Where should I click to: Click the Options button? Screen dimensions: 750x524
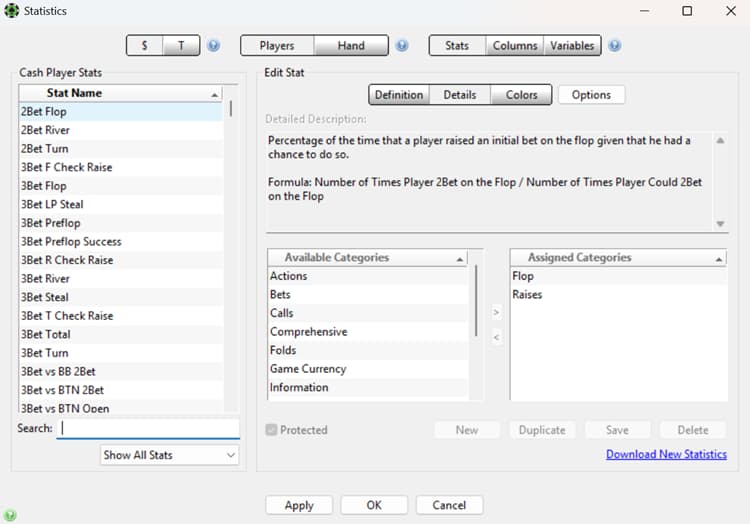tap(591, 95)
